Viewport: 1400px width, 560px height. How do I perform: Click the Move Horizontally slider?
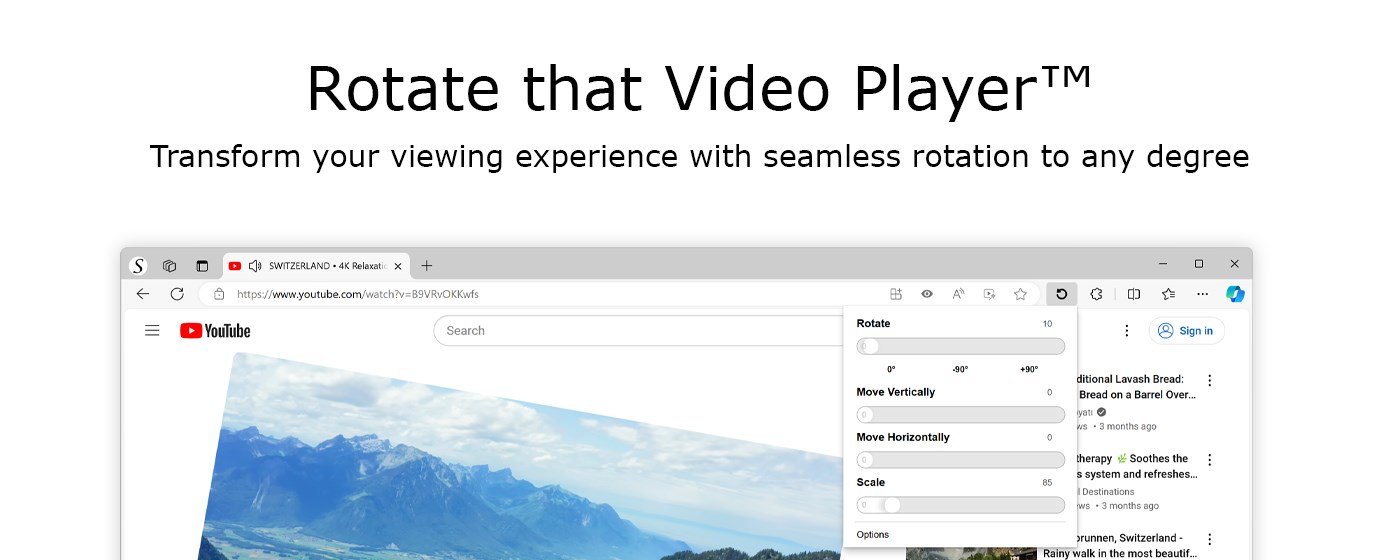[960, 459]
